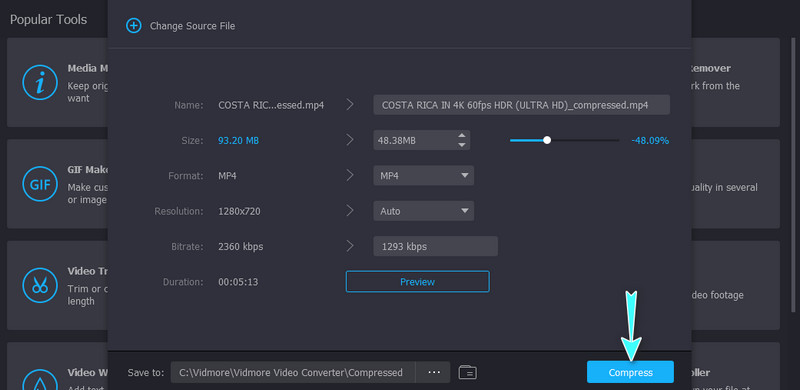The height and width of the screenshot is (390, 800).
Task: Click the Video Trimmer scissors icon
Action: (40, 285)
